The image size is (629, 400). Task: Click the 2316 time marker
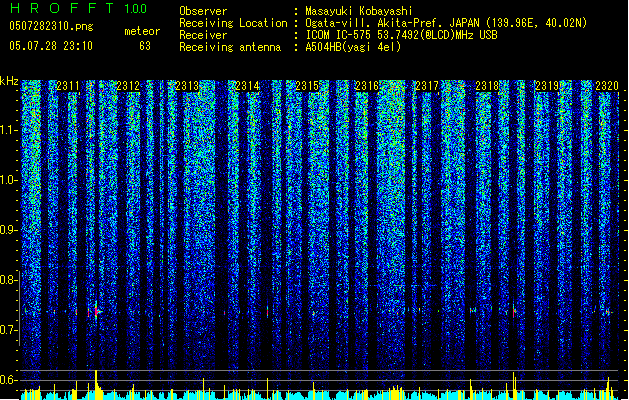pos(367,86)
